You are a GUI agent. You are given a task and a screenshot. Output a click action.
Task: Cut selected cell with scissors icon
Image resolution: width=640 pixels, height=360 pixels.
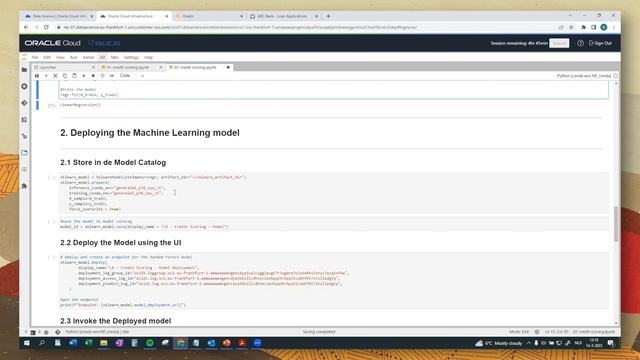[56, 76]
